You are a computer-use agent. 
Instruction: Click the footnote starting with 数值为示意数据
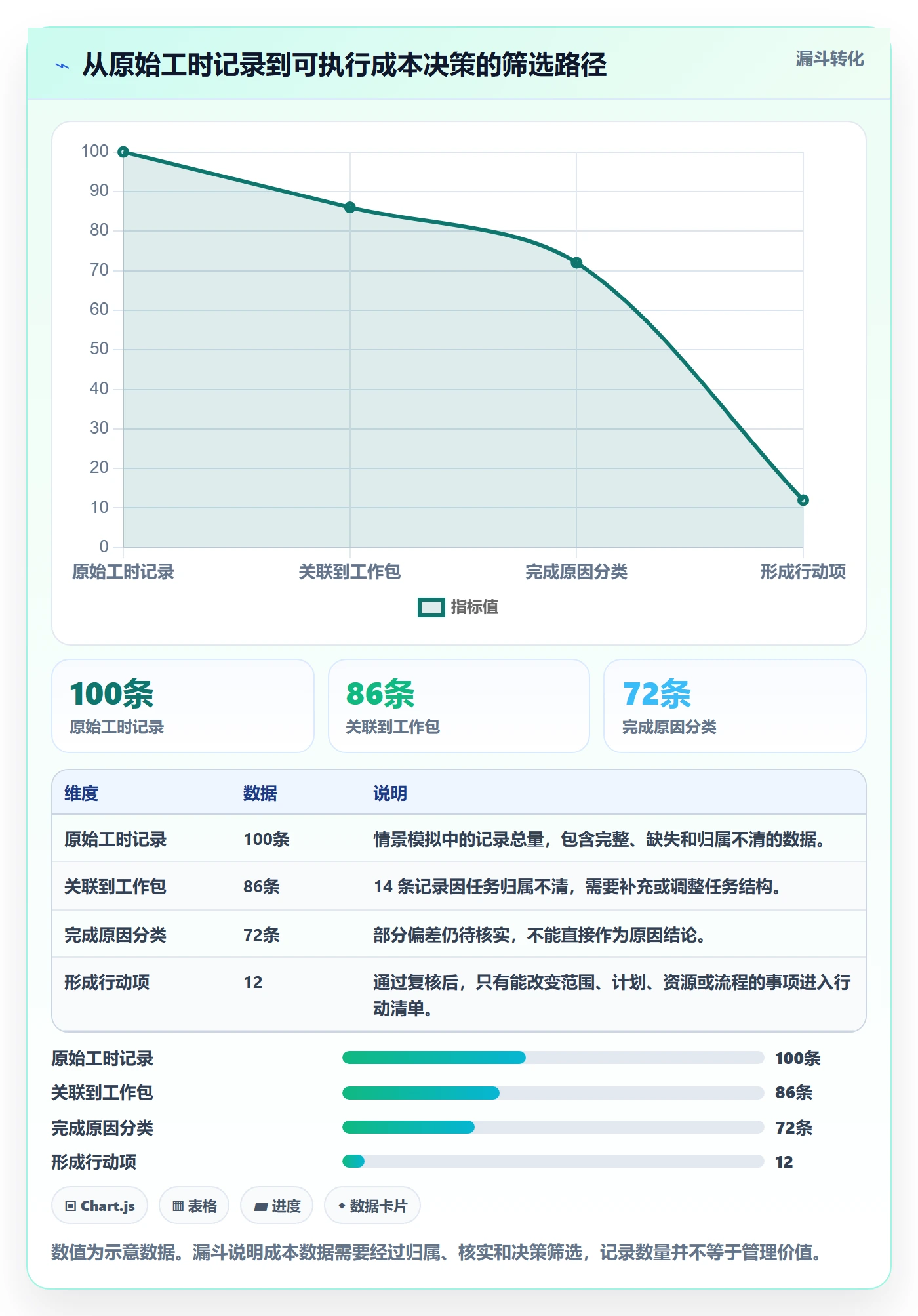tap(437, 1252)
